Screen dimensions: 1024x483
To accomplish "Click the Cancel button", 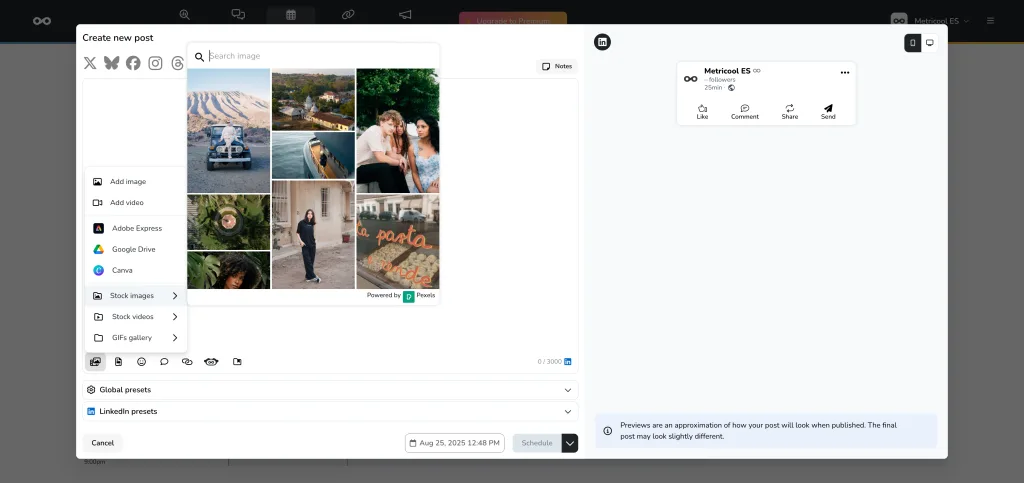I will click(102, 443).
